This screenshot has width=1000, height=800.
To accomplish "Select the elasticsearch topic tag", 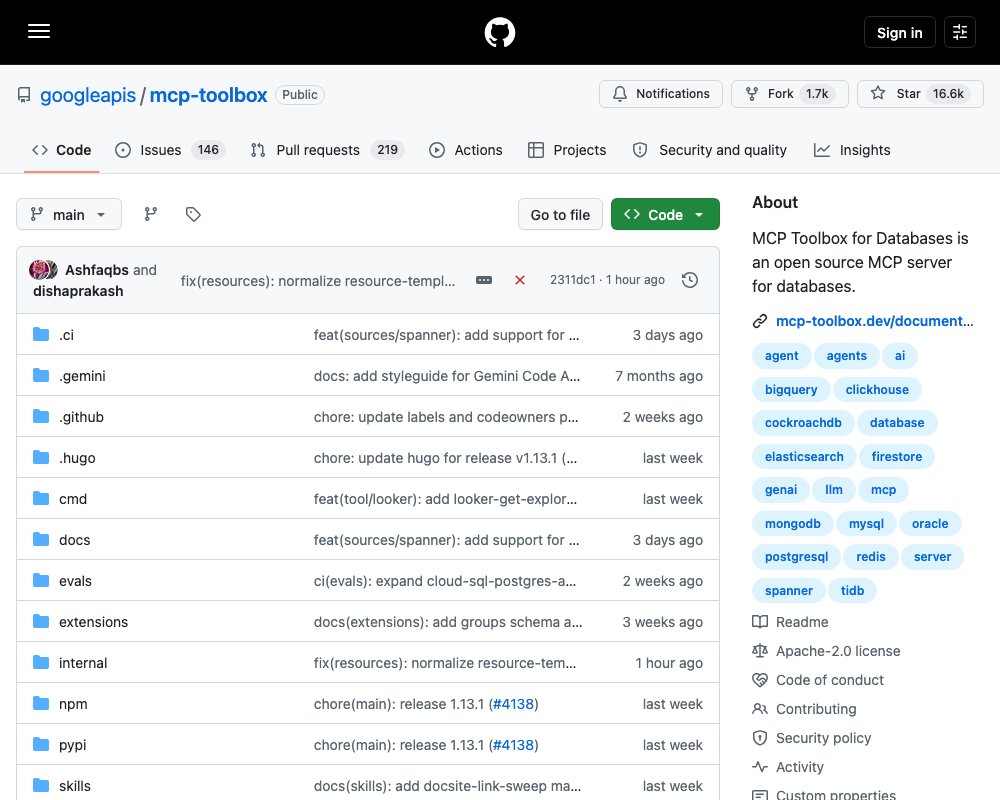I will (x=804, y=456).
